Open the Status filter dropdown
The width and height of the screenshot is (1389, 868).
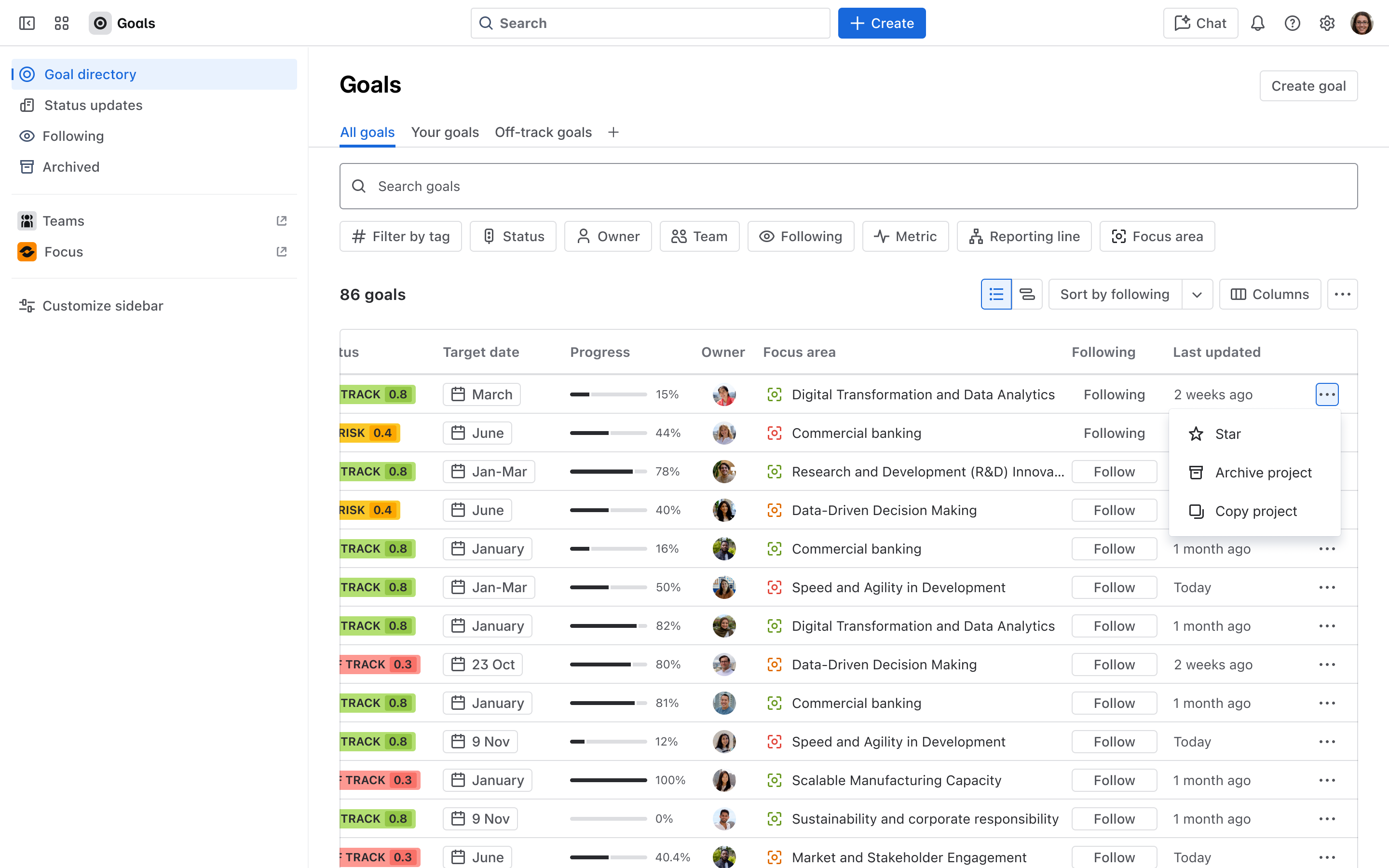tap(513, 236)
